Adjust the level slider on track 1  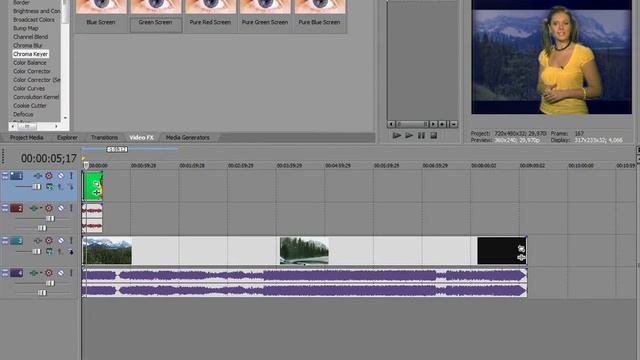coord(36,187)
